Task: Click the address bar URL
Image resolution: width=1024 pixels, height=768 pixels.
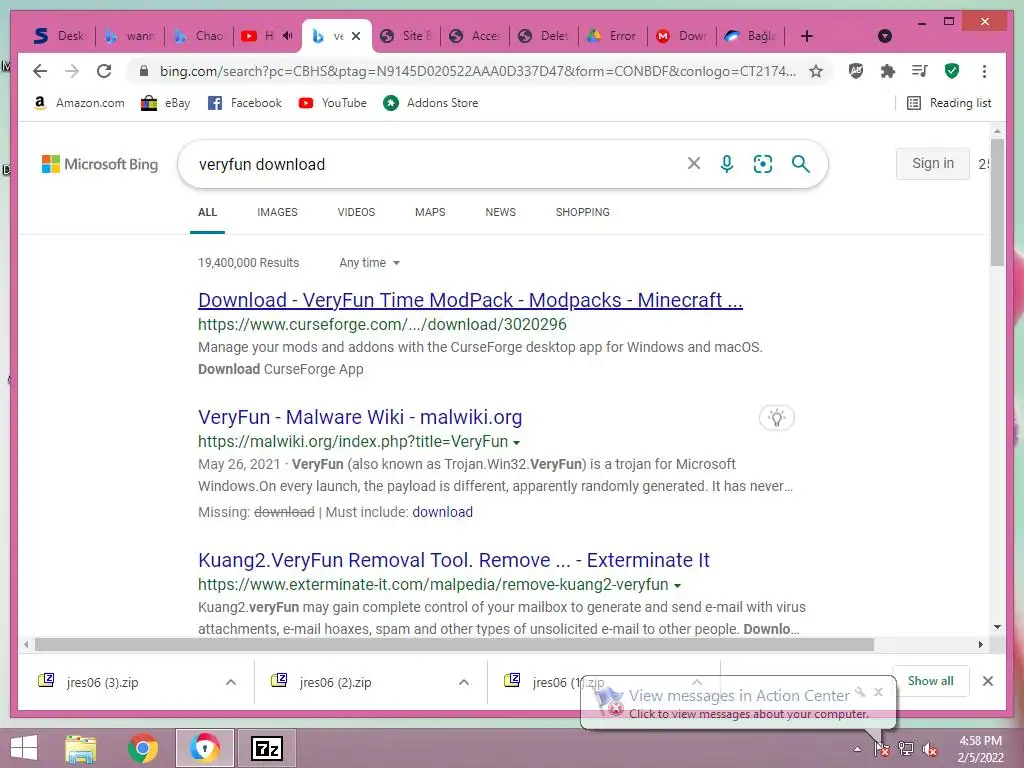Action: 477,71
